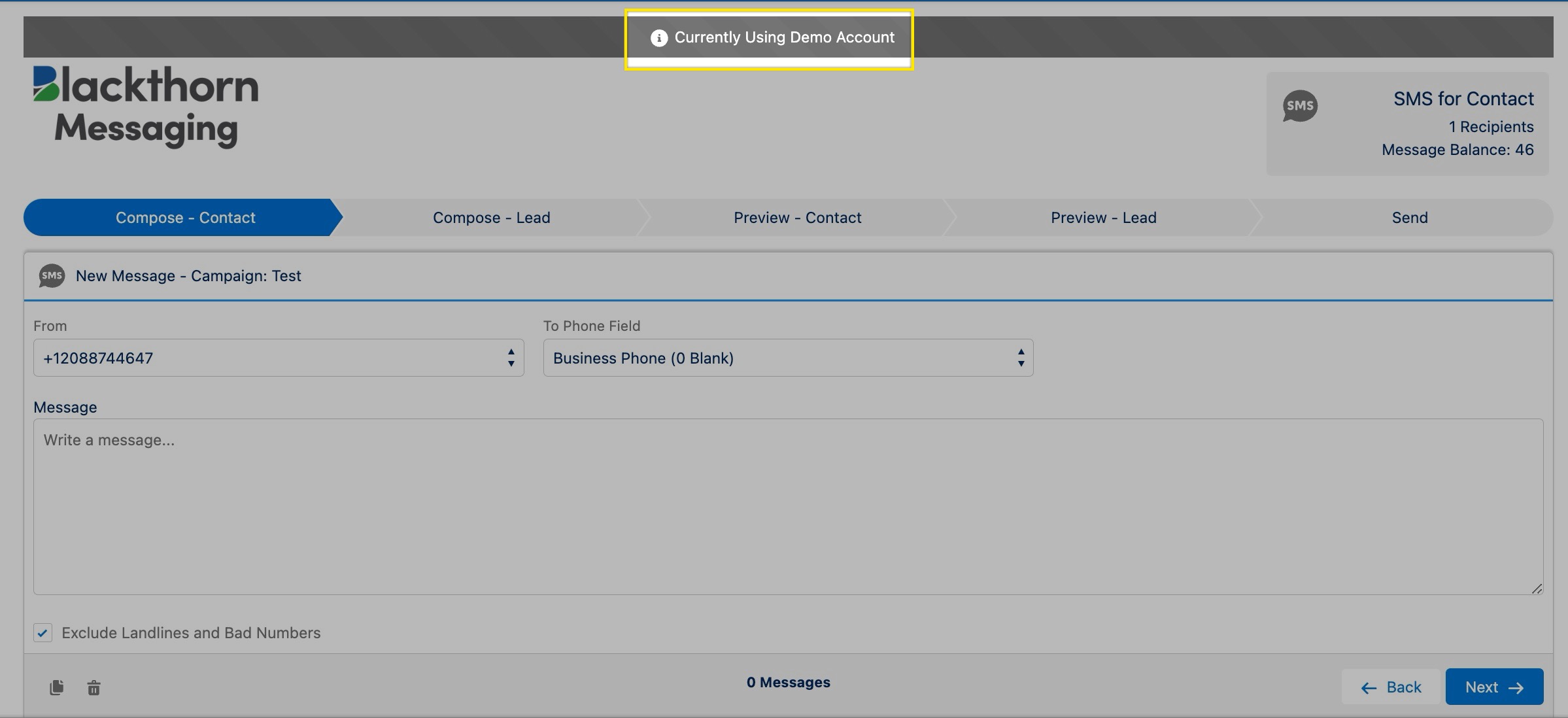Open the To Phone Field dropdown
This screenshot has height=718, width=1568.
point(788,358)
